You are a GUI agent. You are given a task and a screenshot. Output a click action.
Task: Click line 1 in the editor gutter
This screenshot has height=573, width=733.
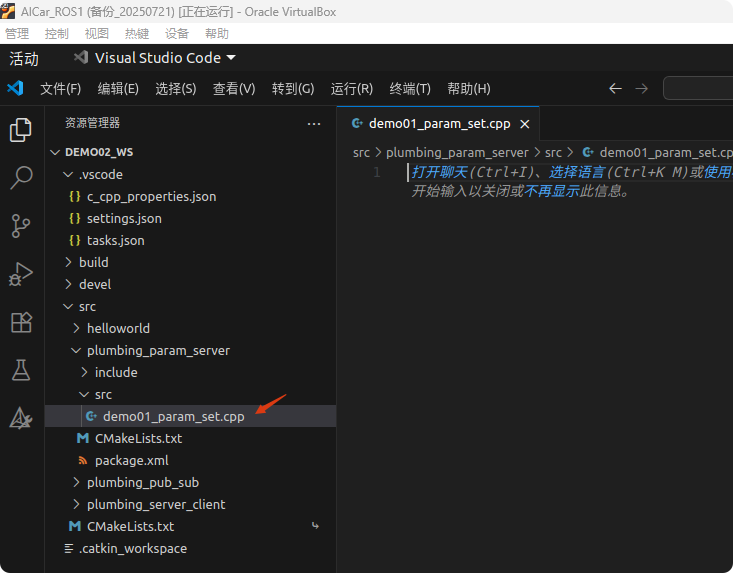[x=377, y=172]
